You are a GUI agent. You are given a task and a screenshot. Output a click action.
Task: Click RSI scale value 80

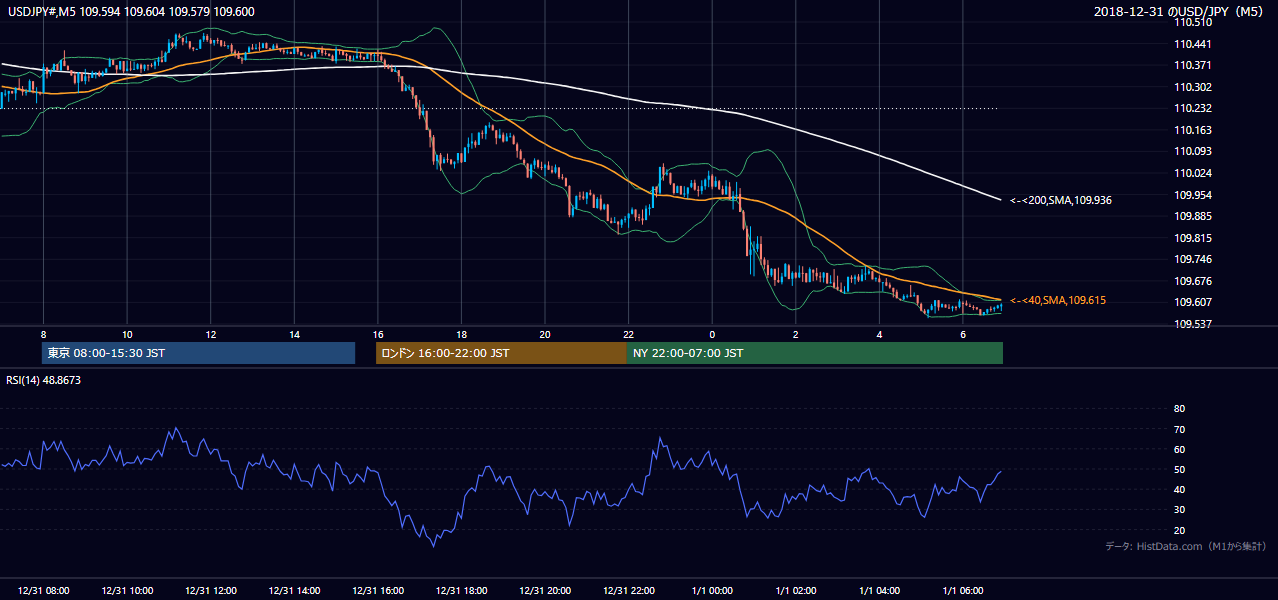click(1180, 409)
